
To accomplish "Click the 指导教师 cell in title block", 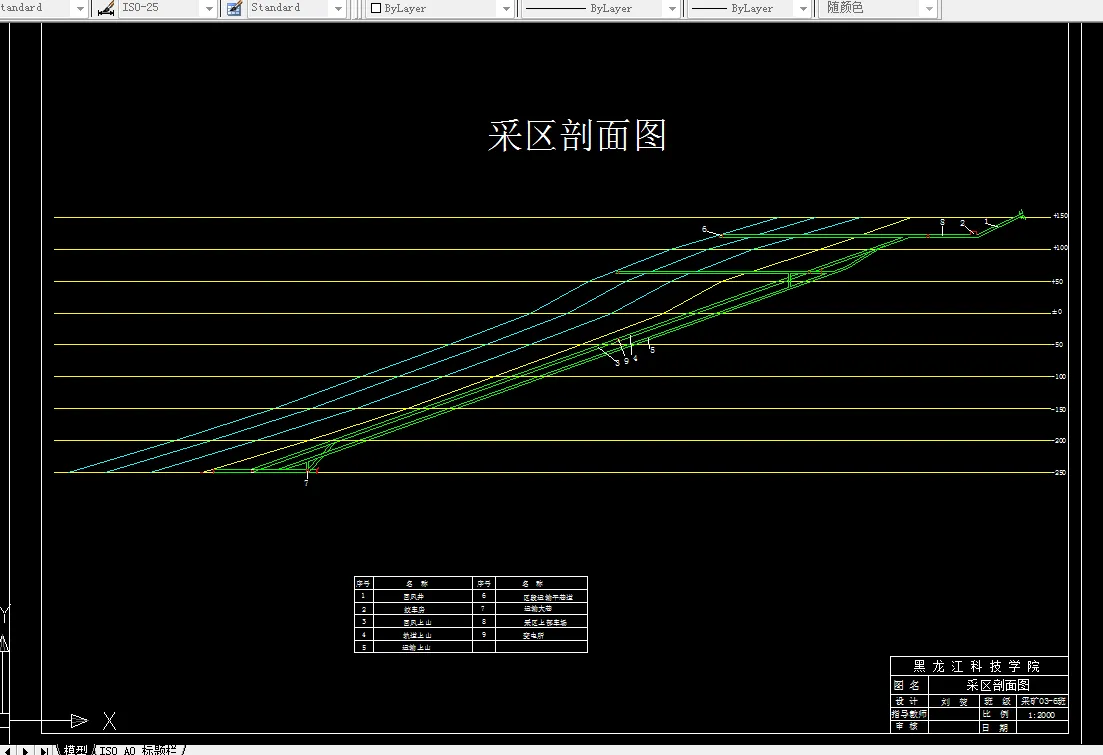I will [x=909, y=713].
